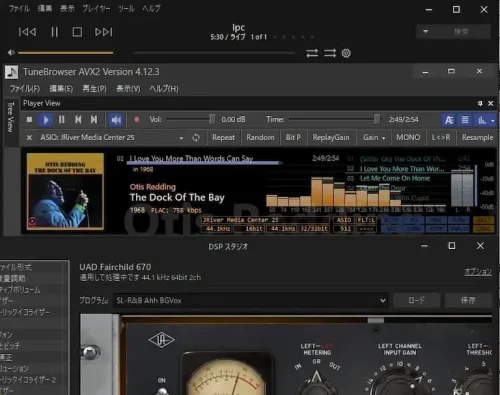500x395 pixels.
Task: Pin the Player View panel
Action: (480, 104)
